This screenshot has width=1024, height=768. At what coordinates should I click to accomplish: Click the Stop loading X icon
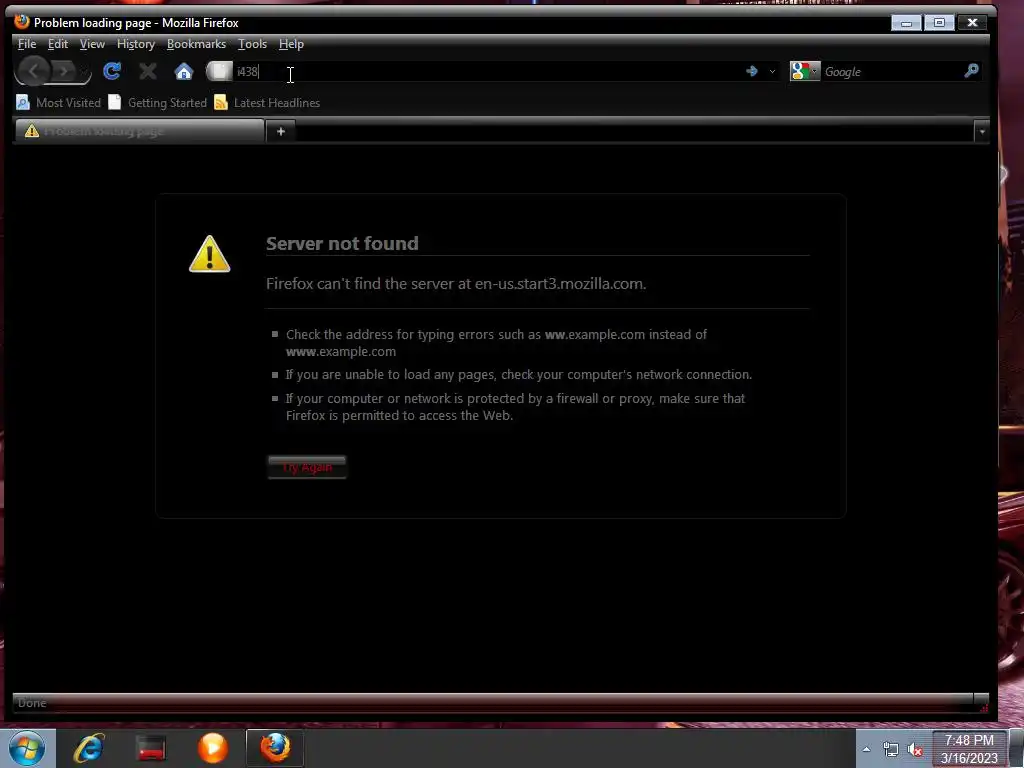point(148,71)
